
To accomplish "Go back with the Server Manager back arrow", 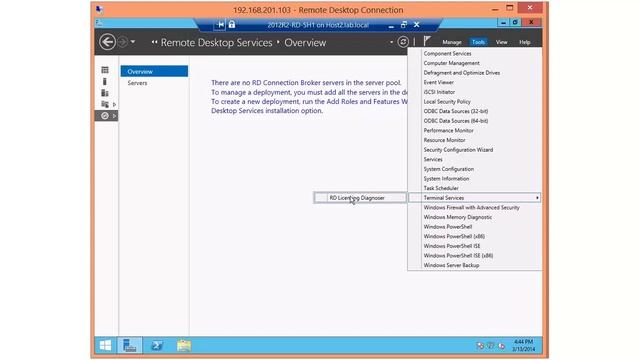I will [107, 42].
